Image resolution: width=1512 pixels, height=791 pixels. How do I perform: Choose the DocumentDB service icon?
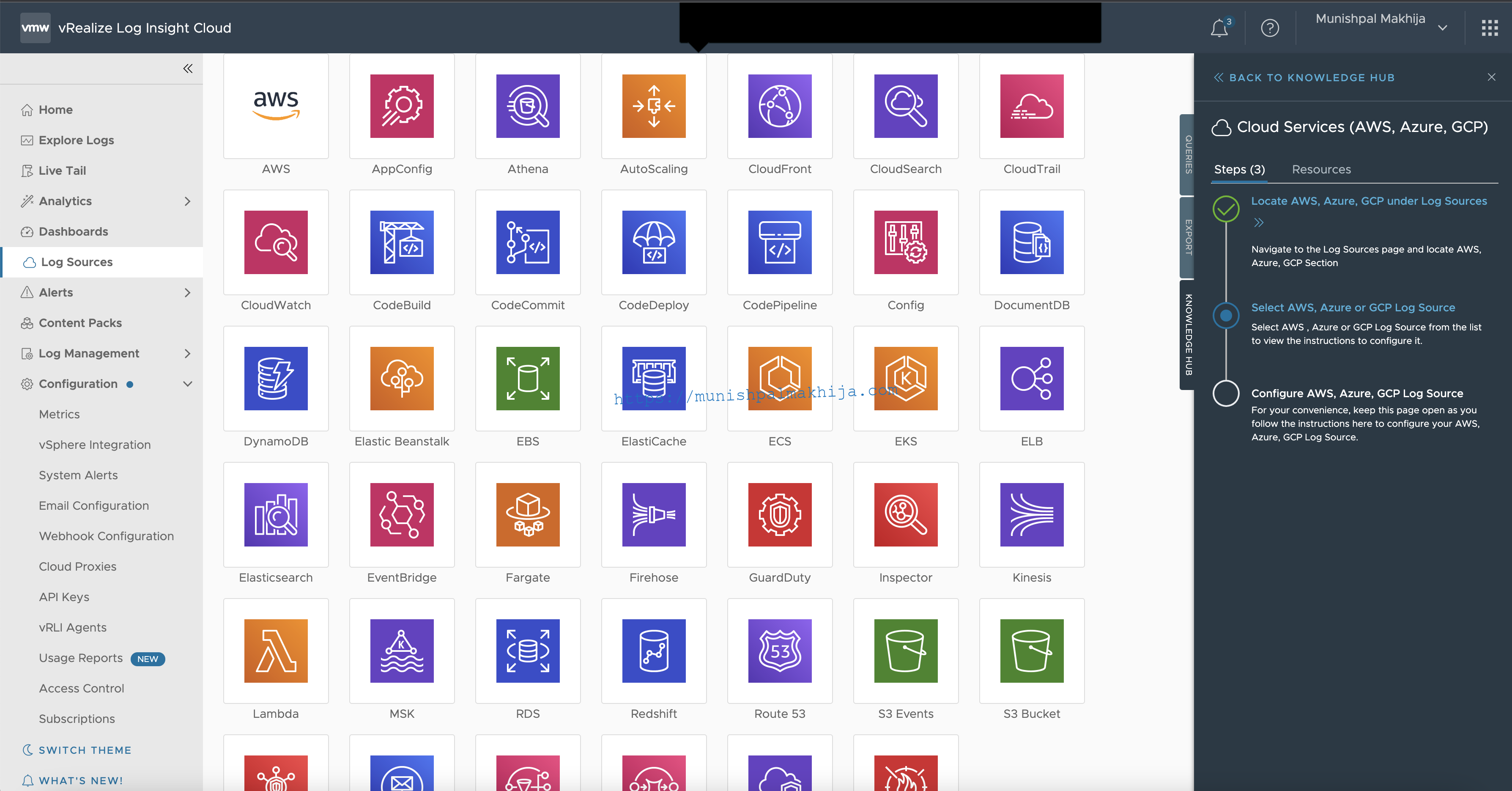point(1032,242)
